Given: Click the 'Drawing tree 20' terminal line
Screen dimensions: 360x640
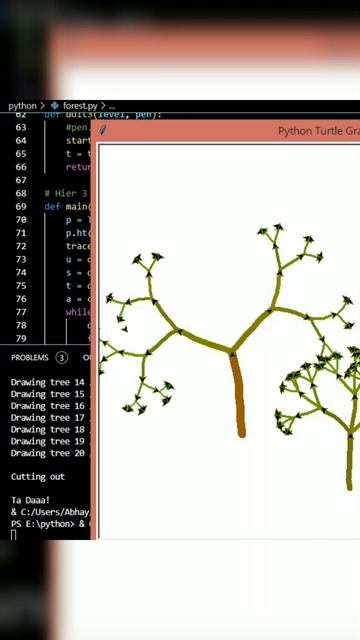Looking at the screenshot, I should (x=47, y=453).
